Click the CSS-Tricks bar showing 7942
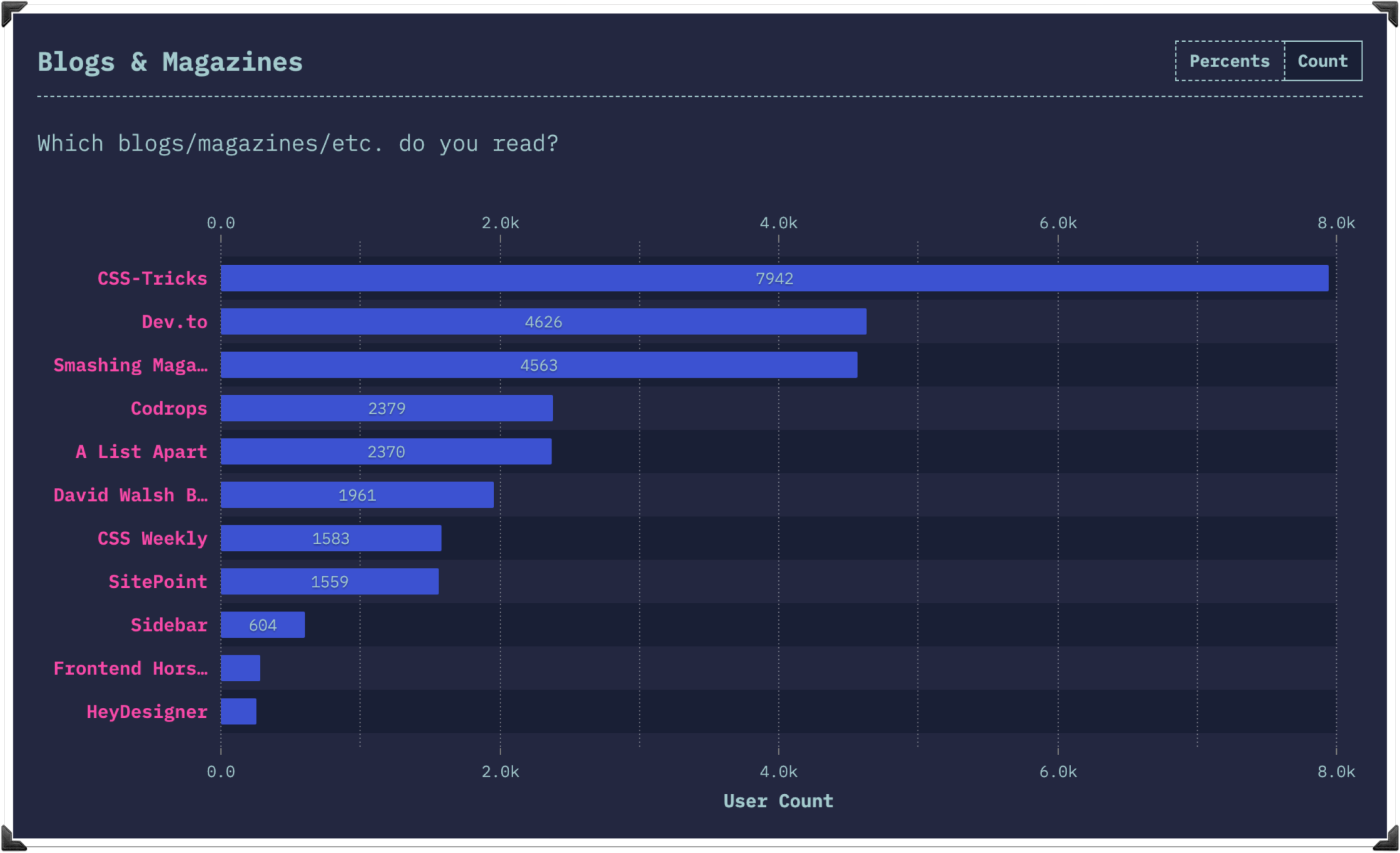This screenshot has width=1400, height=853. pyautogui.click(x=774, y=278)
